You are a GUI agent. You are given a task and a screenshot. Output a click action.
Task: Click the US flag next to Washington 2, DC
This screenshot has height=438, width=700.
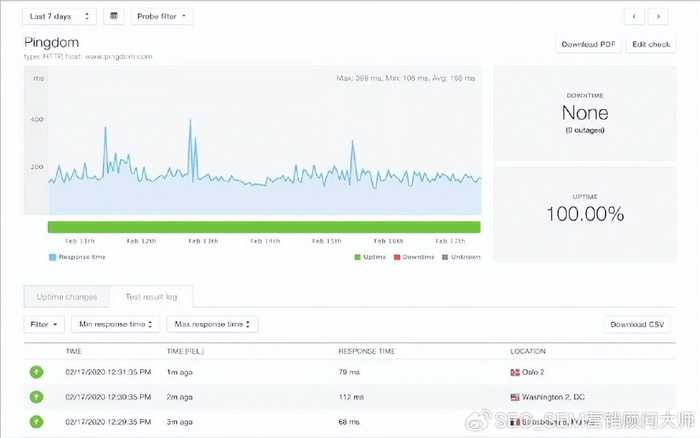click(515, 397)
